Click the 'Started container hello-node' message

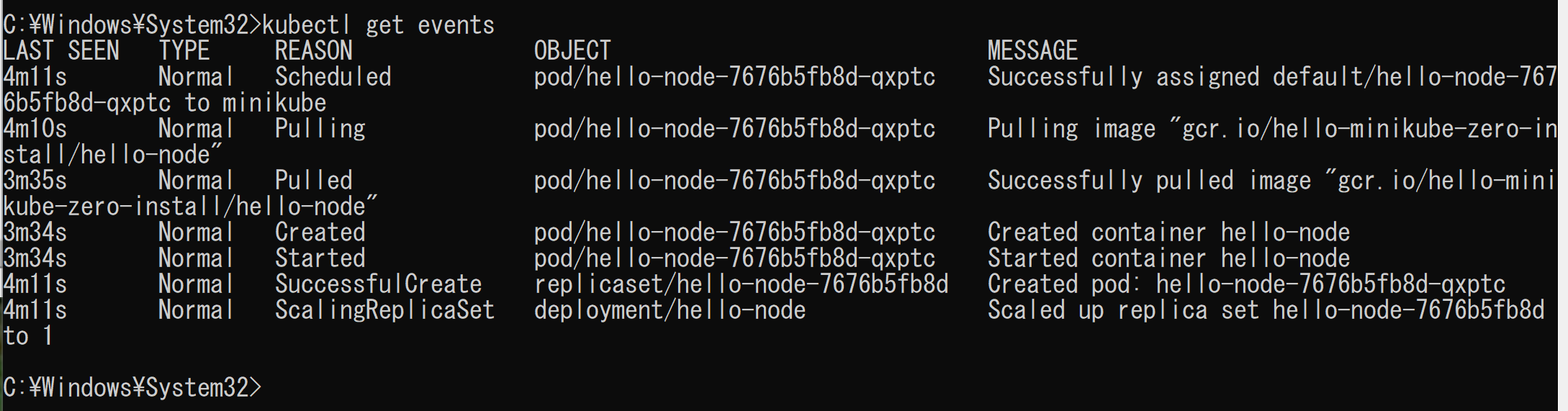[1169, 258]
